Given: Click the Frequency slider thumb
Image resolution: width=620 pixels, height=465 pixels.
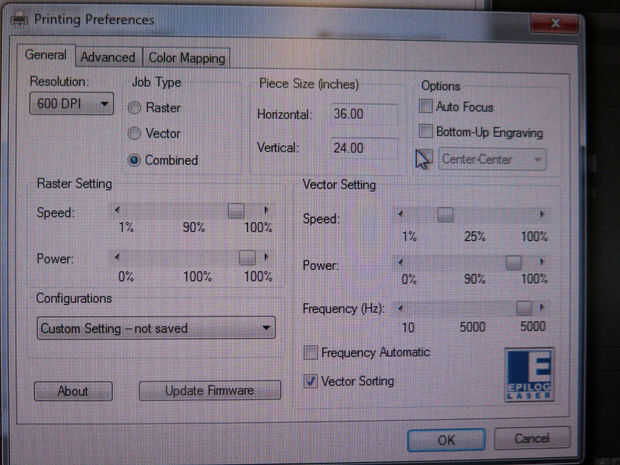Looking at the screenshot, I should pos(524,308).
